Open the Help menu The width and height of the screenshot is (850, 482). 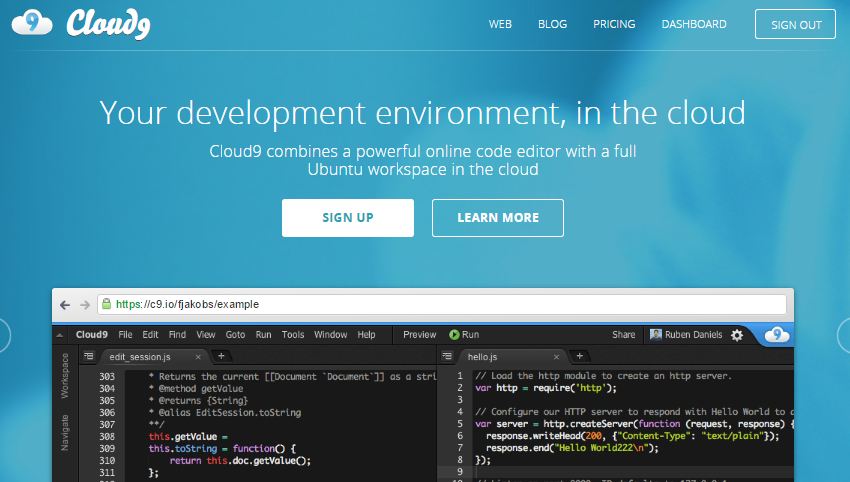click(366, 335)
